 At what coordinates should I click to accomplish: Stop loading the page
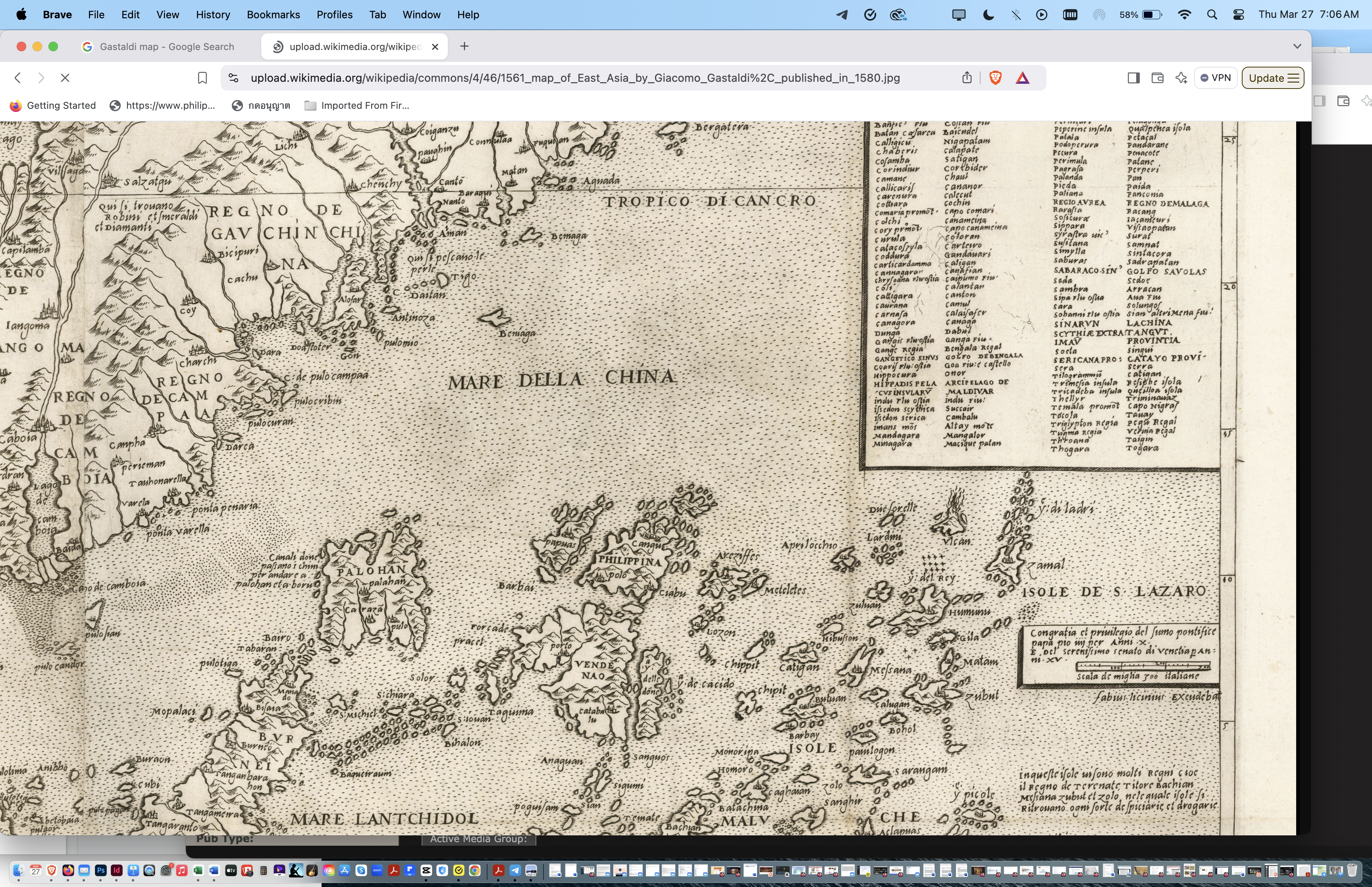click(65, 78)
